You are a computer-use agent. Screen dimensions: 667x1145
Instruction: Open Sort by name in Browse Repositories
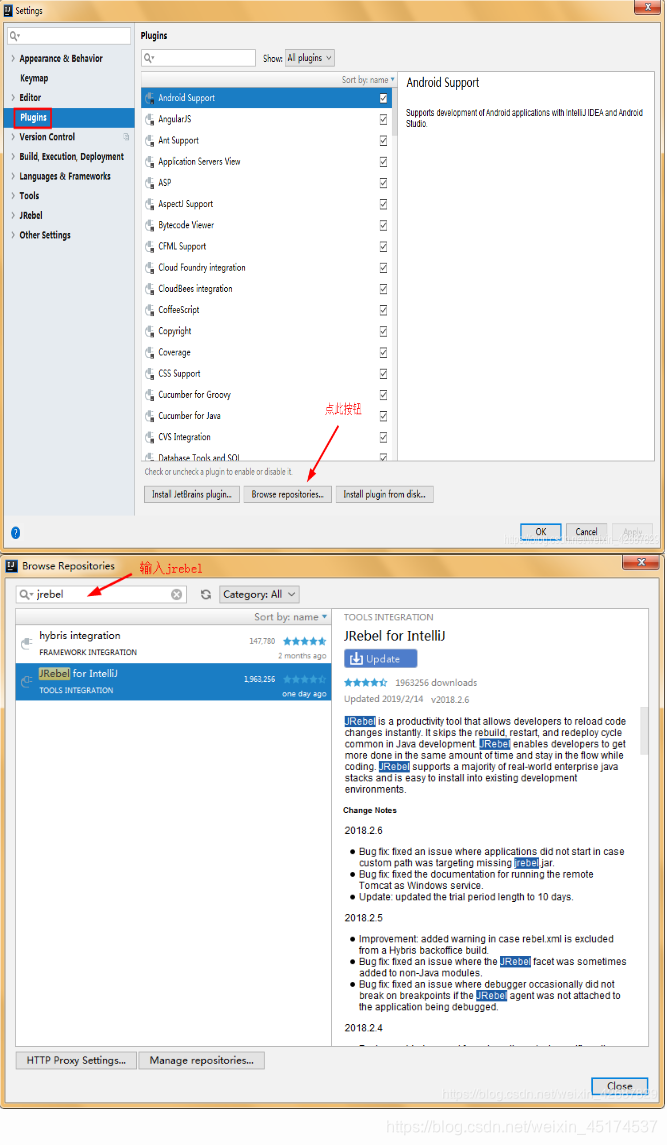click(x=290, y=617)
